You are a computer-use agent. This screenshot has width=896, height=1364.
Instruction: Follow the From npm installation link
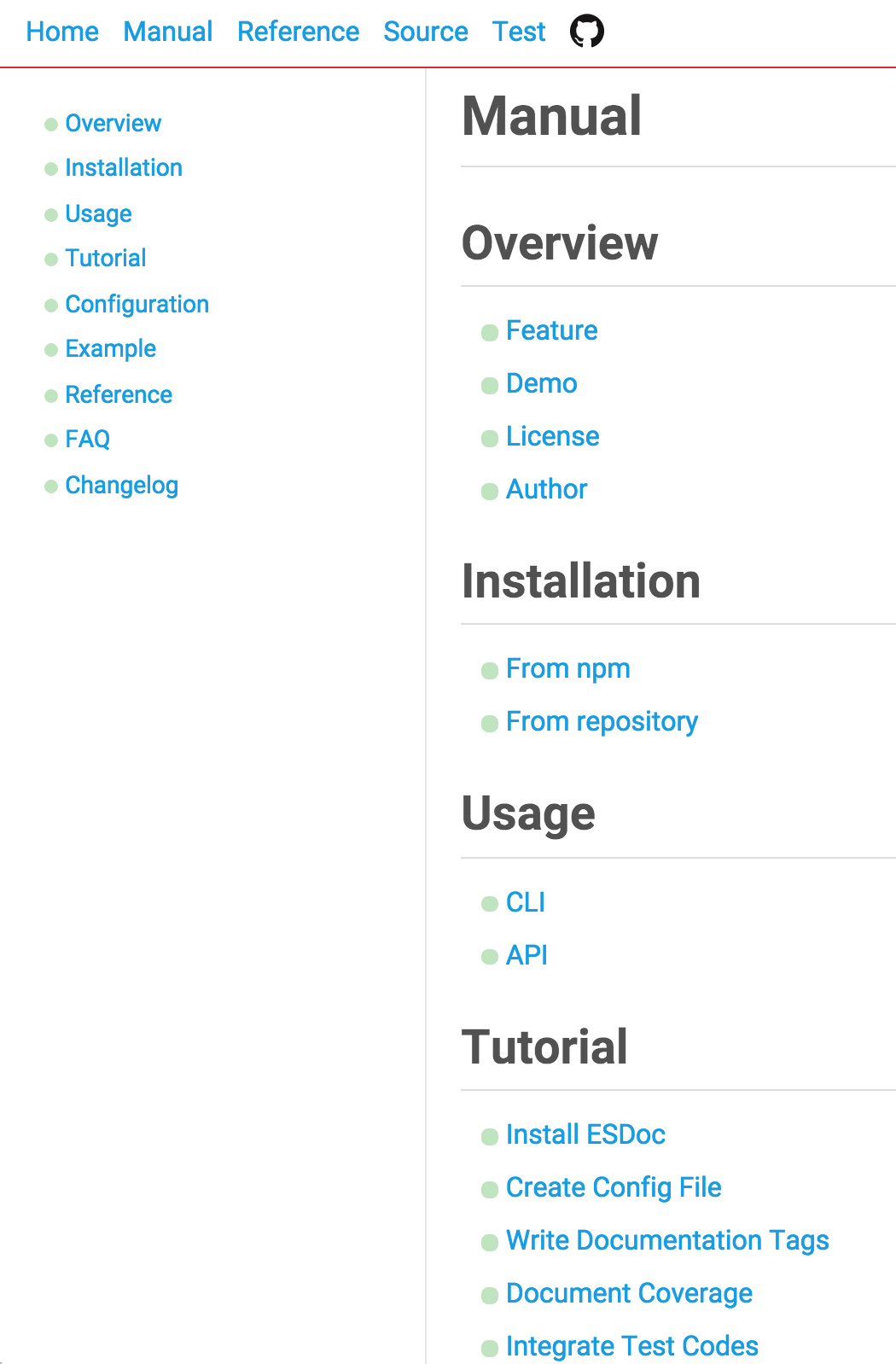coord(568,668)
